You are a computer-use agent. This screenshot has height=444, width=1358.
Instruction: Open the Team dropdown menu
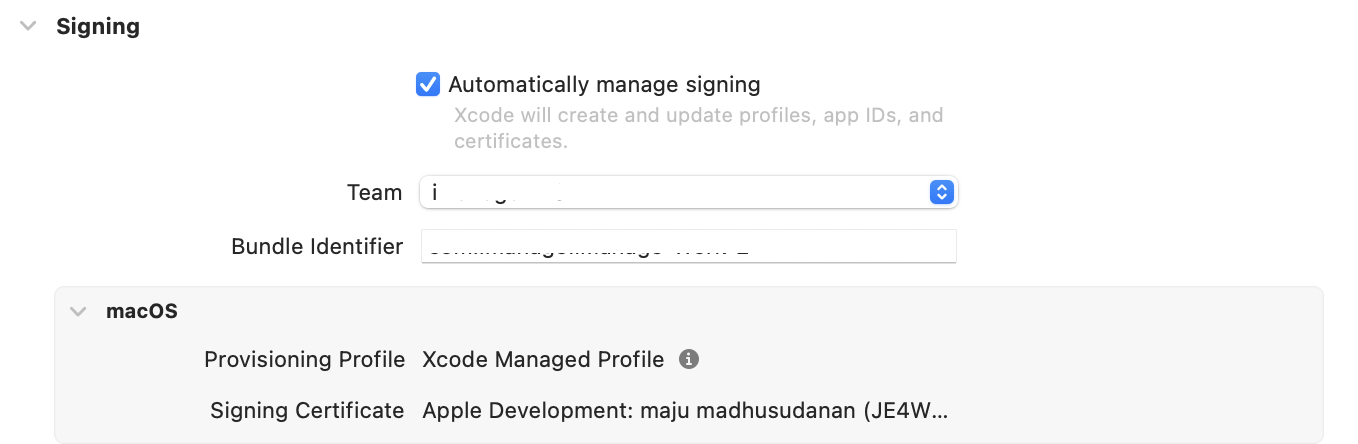click(x=688, y=192)
